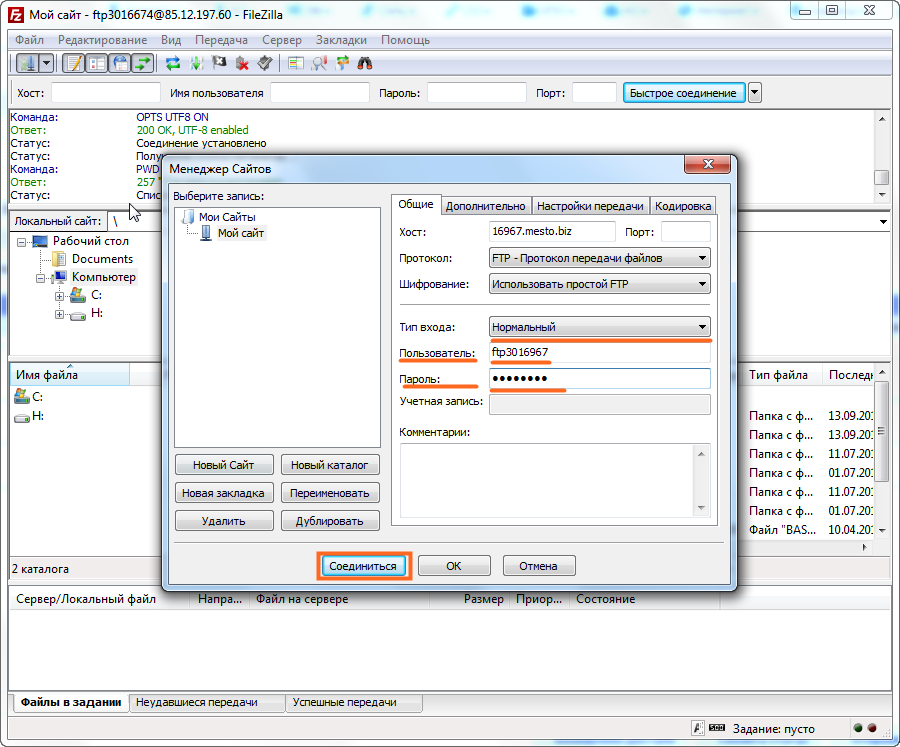Screen dimensions: 900x747
Task: Switch to 'Кодировка' tab
Action: [683, 206]
